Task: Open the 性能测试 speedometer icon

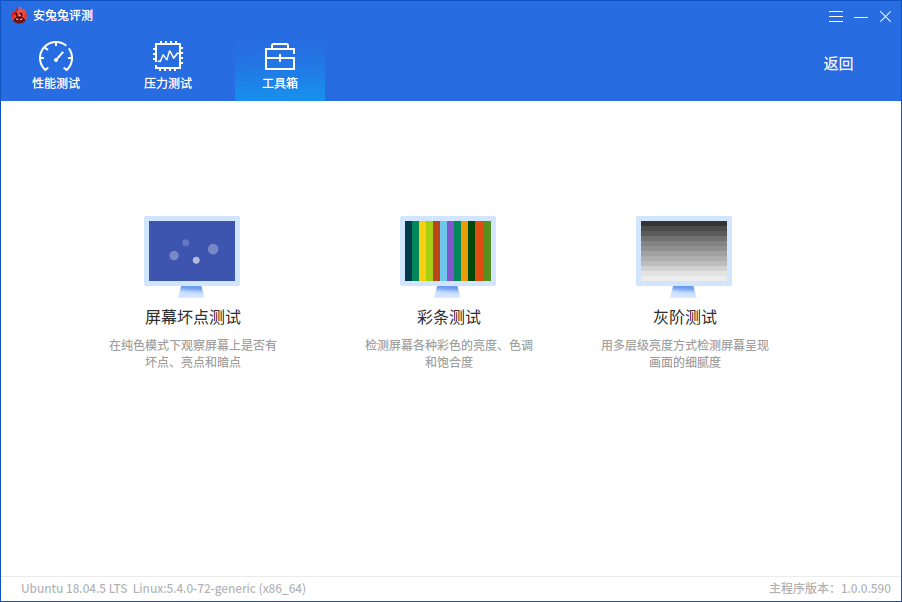Action: coord(56,56)
